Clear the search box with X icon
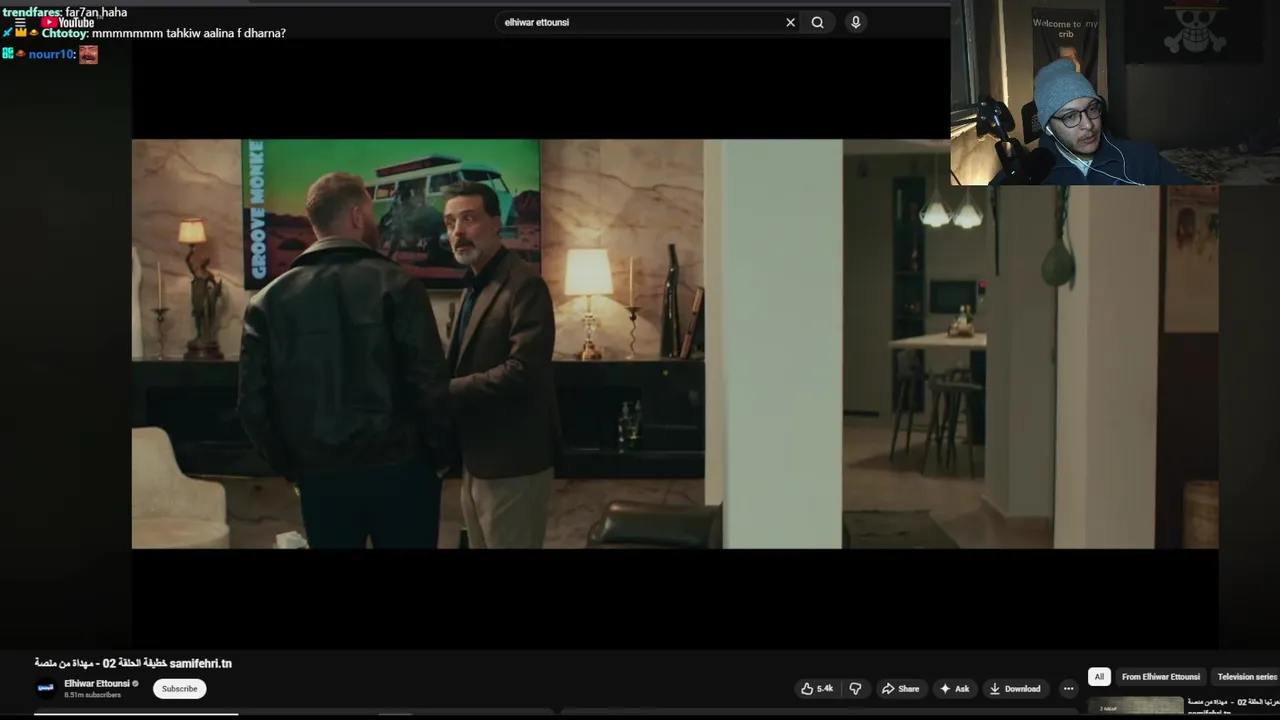 point(790,22)
